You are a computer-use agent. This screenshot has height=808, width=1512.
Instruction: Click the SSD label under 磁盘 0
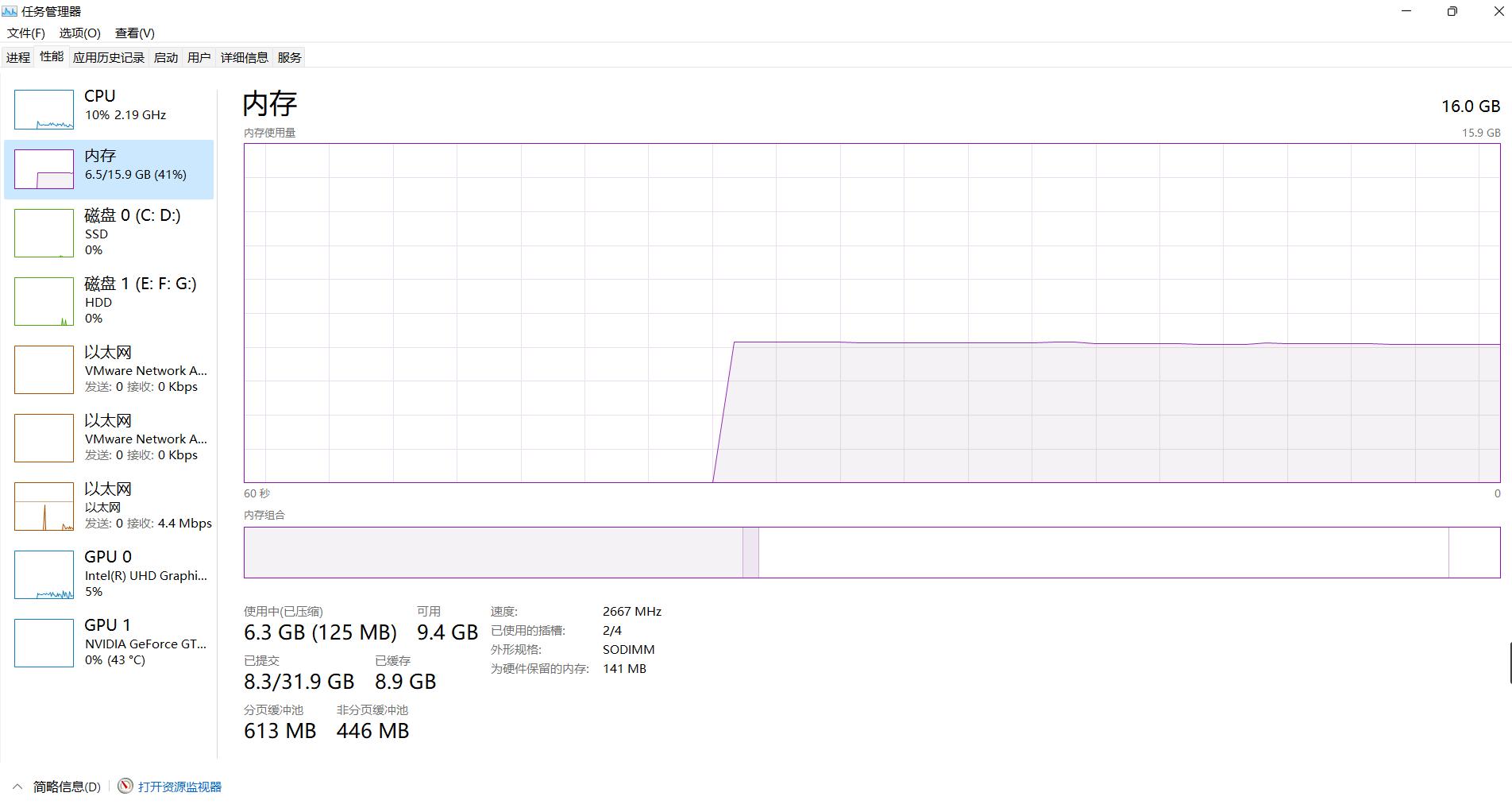(x=96, y=234)
